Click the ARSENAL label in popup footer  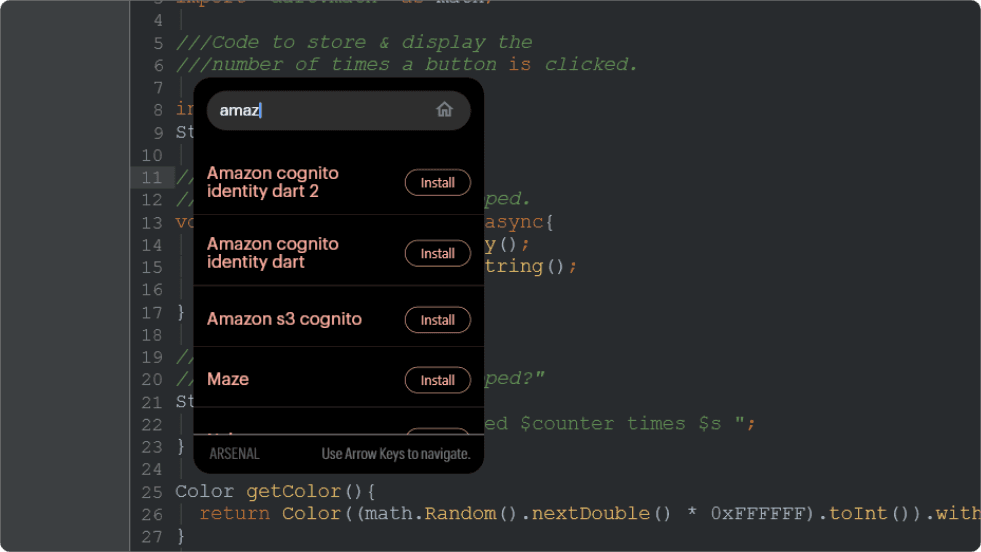pos(235,454)
